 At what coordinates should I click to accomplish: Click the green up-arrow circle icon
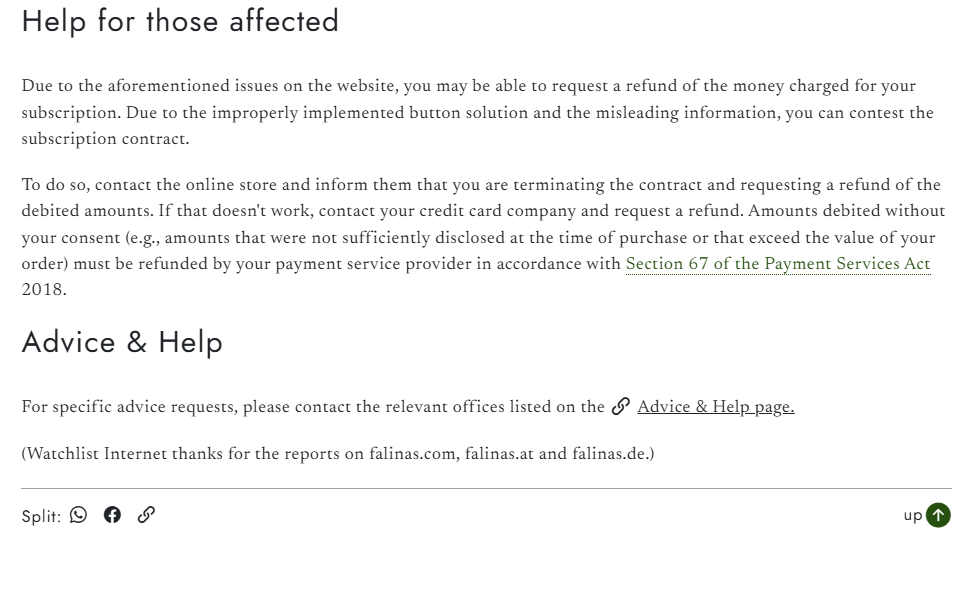click(x=938, y=515)
